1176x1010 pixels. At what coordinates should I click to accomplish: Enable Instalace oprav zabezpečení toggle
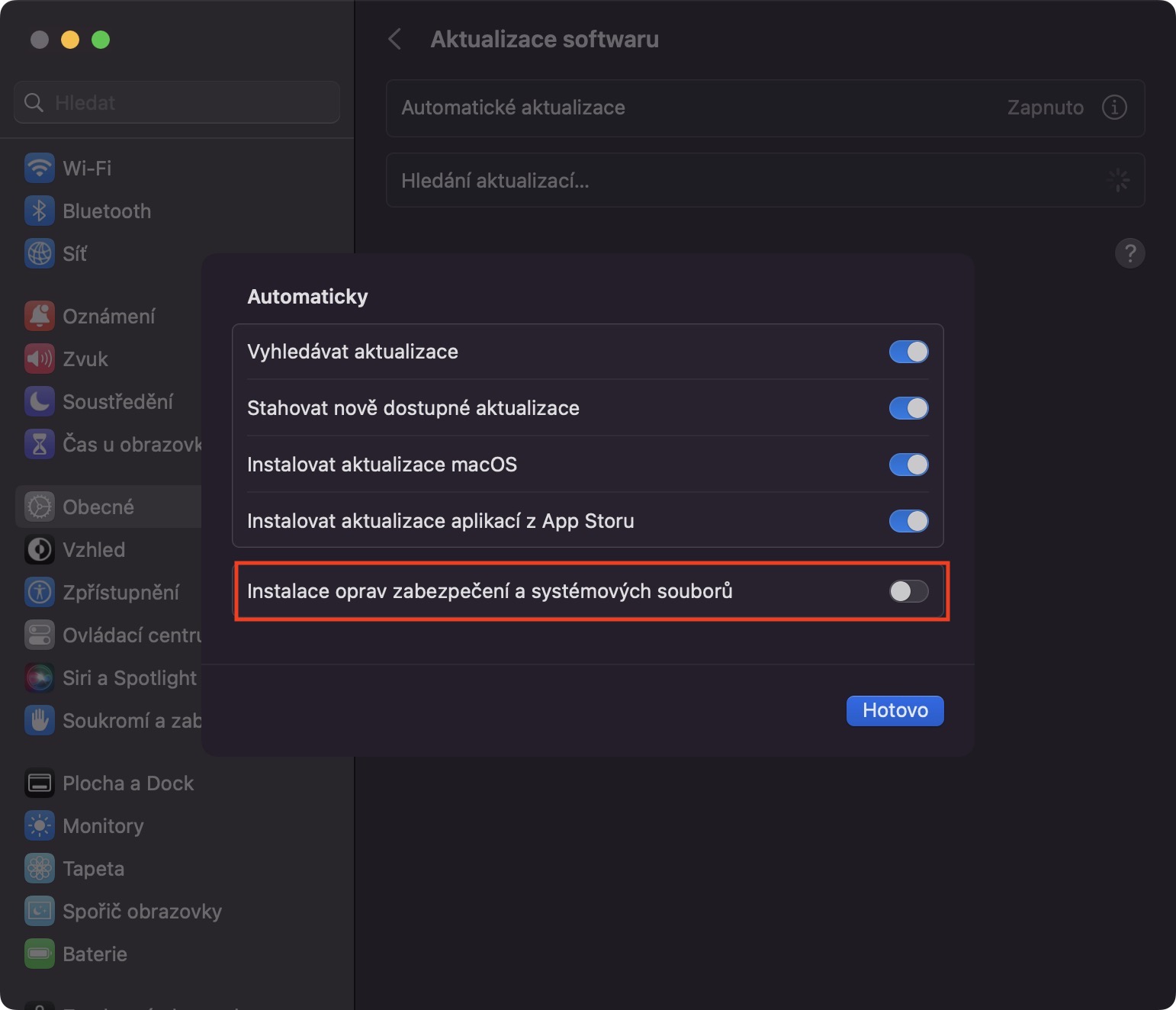click(x=908, y=591)
